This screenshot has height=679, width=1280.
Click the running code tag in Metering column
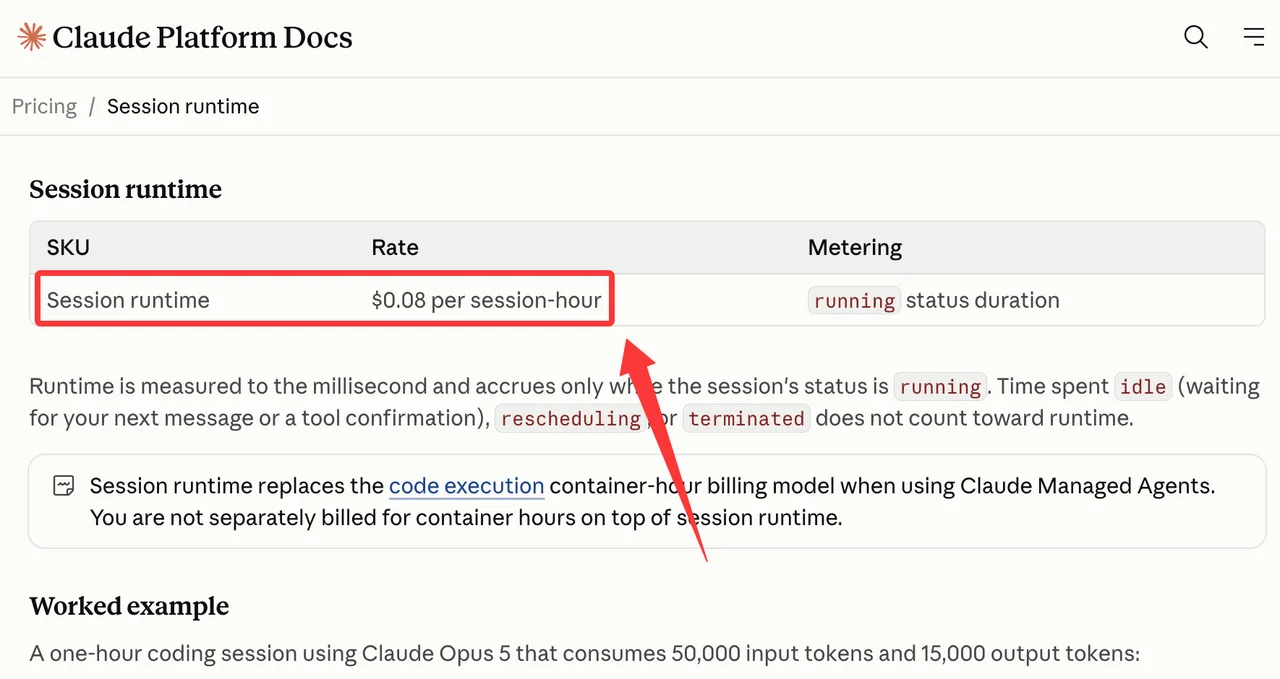tap(854, 301)
